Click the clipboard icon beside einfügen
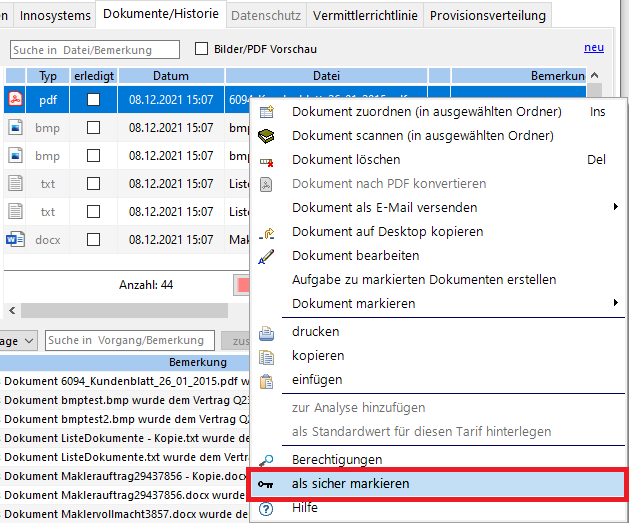The height and width of the screenshot is (523, 629). tap(266, 380)
